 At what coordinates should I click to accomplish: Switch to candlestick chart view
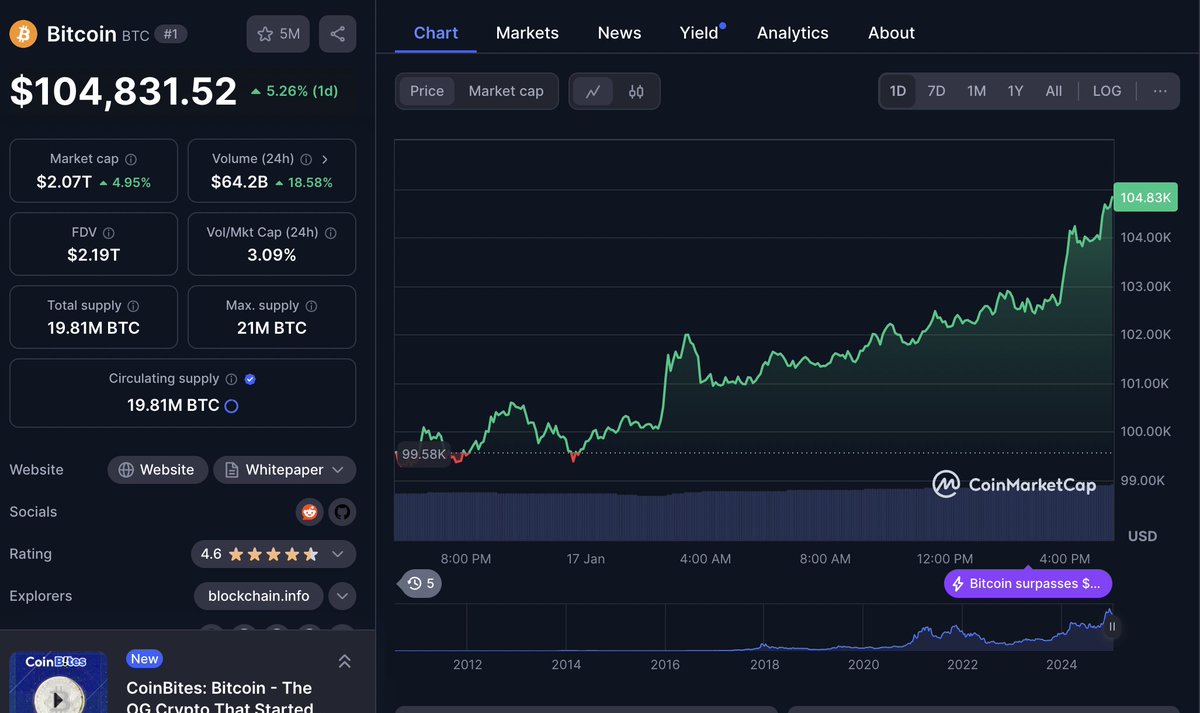point(636,91)
